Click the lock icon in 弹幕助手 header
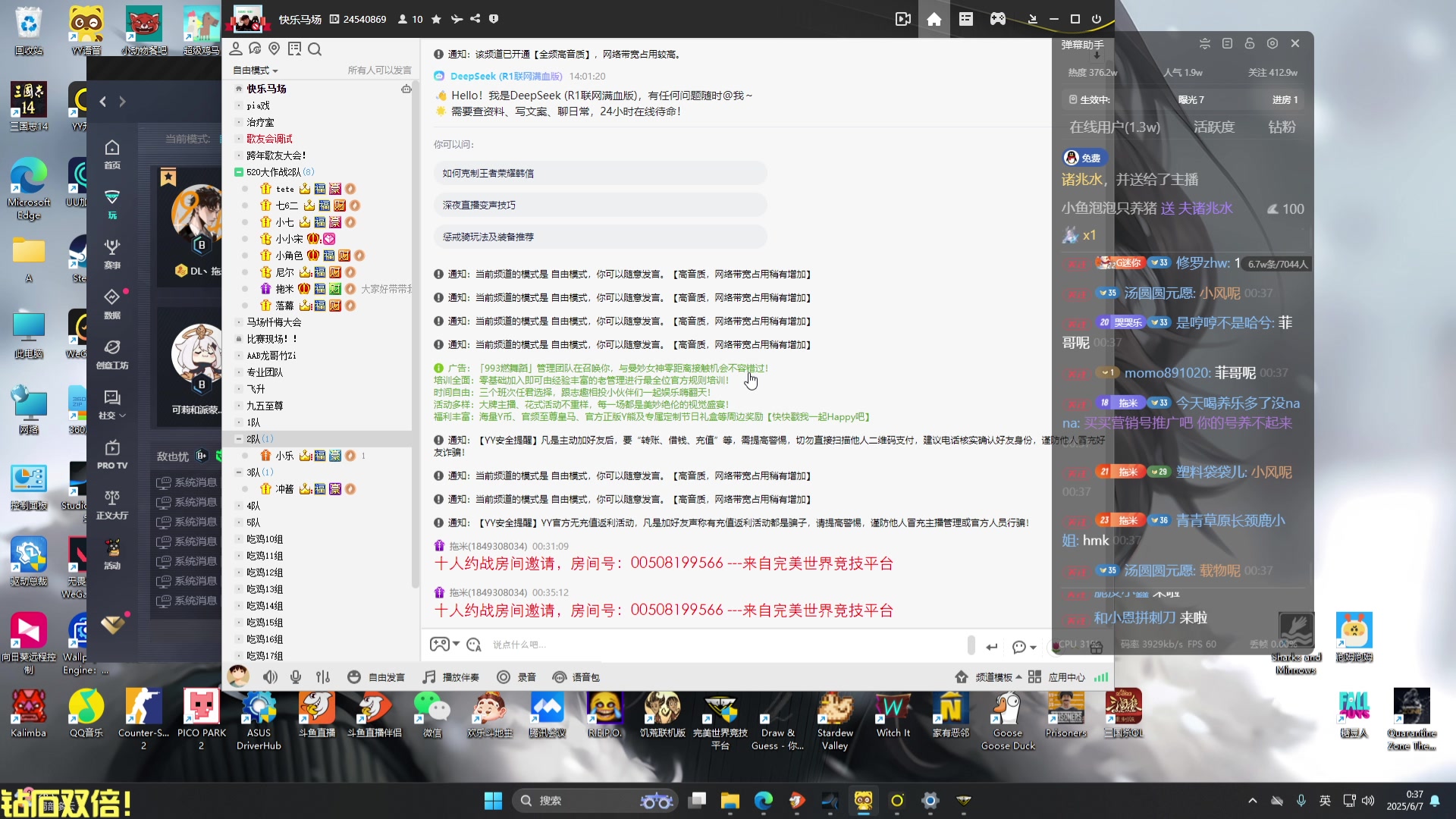 point(1250,43)
